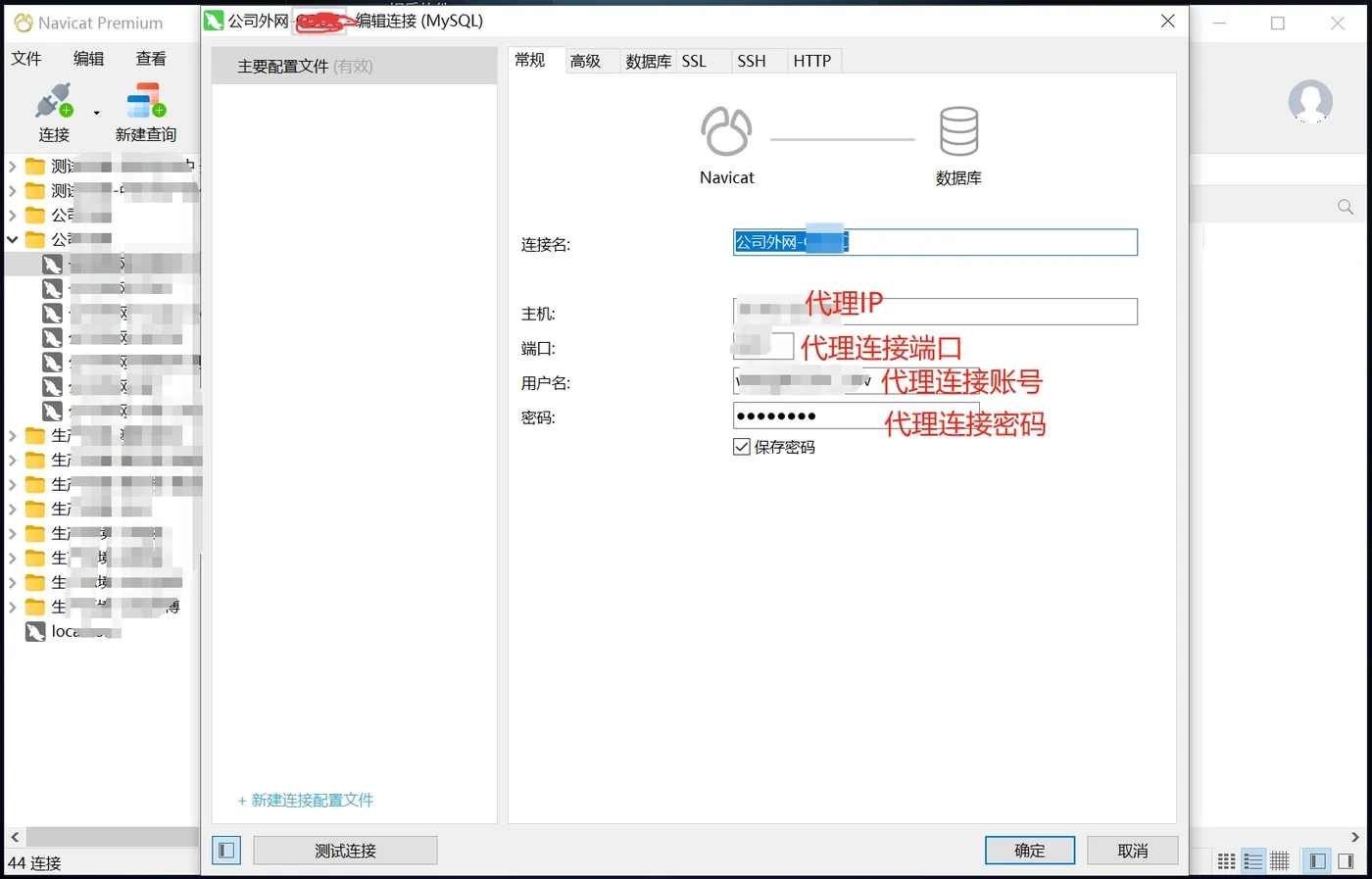Open the 新建查询 toolbar icon
1372x879 pixels.
[x=146, y=101]
